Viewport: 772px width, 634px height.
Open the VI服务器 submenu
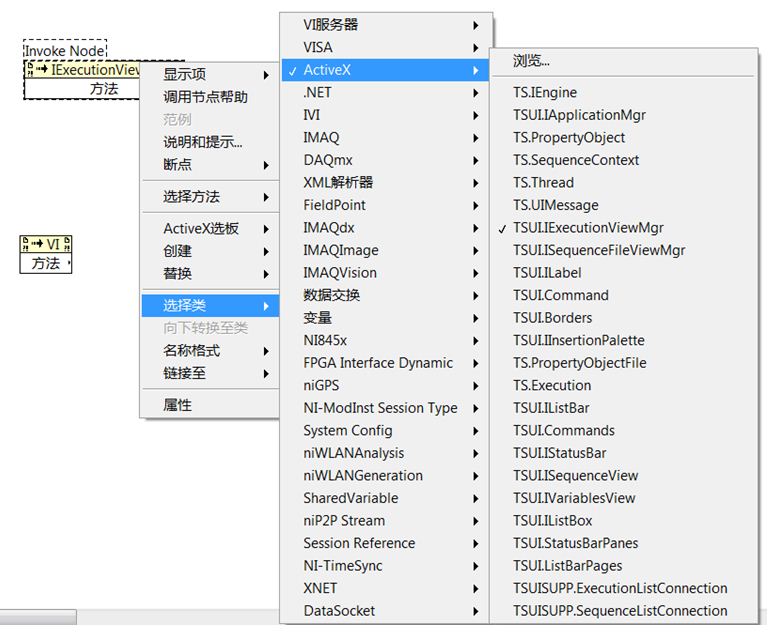[x=330, y=25]
